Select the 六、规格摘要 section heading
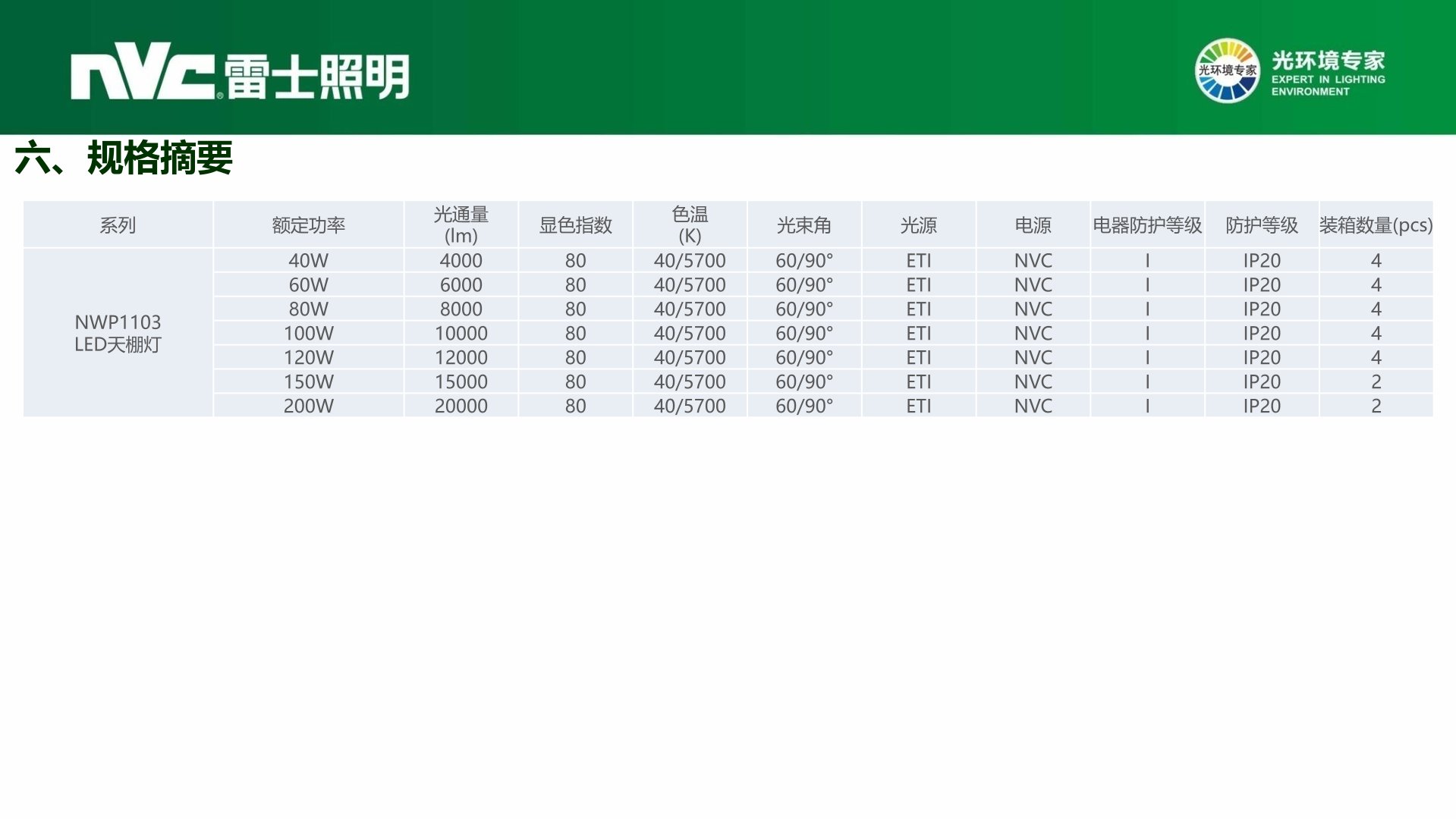Viewport: 1456px width, 819px height. (124, 158)
